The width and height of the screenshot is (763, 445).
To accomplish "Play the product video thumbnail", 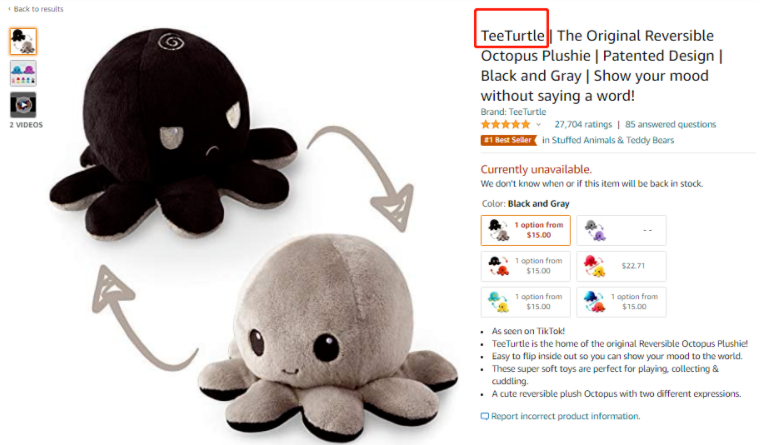I will tap(23, 105).
